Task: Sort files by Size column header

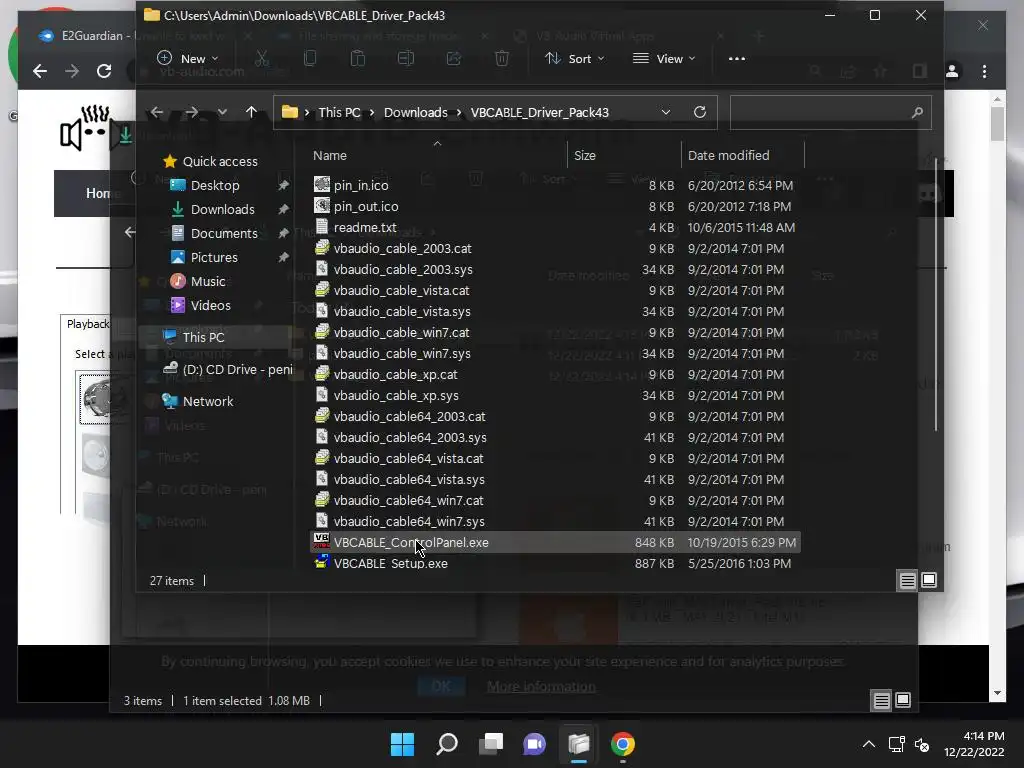Action: [x=584, y=155]
